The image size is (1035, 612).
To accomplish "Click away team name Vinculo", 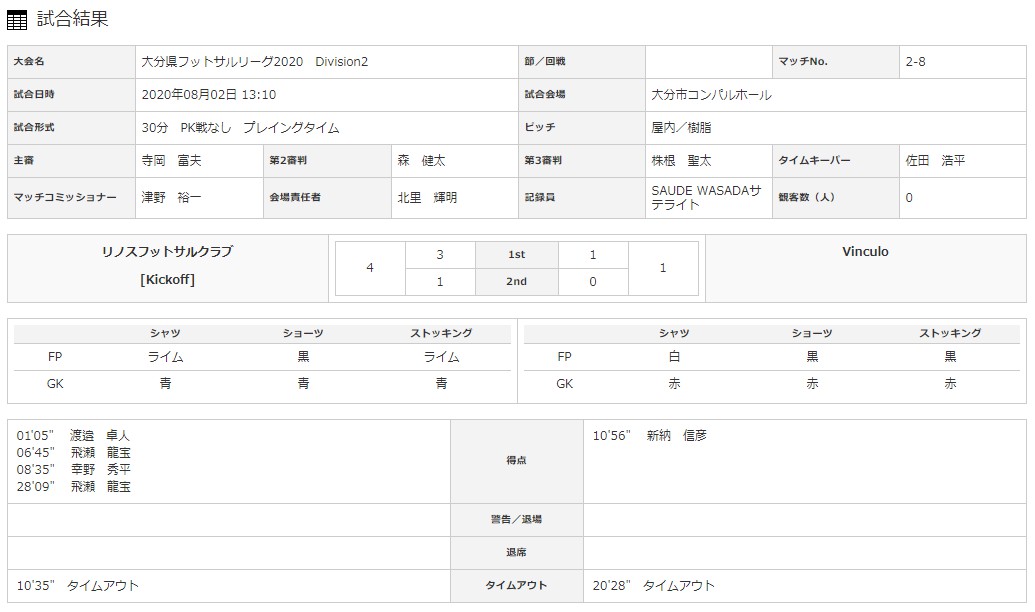I will (x=865, y=252).
